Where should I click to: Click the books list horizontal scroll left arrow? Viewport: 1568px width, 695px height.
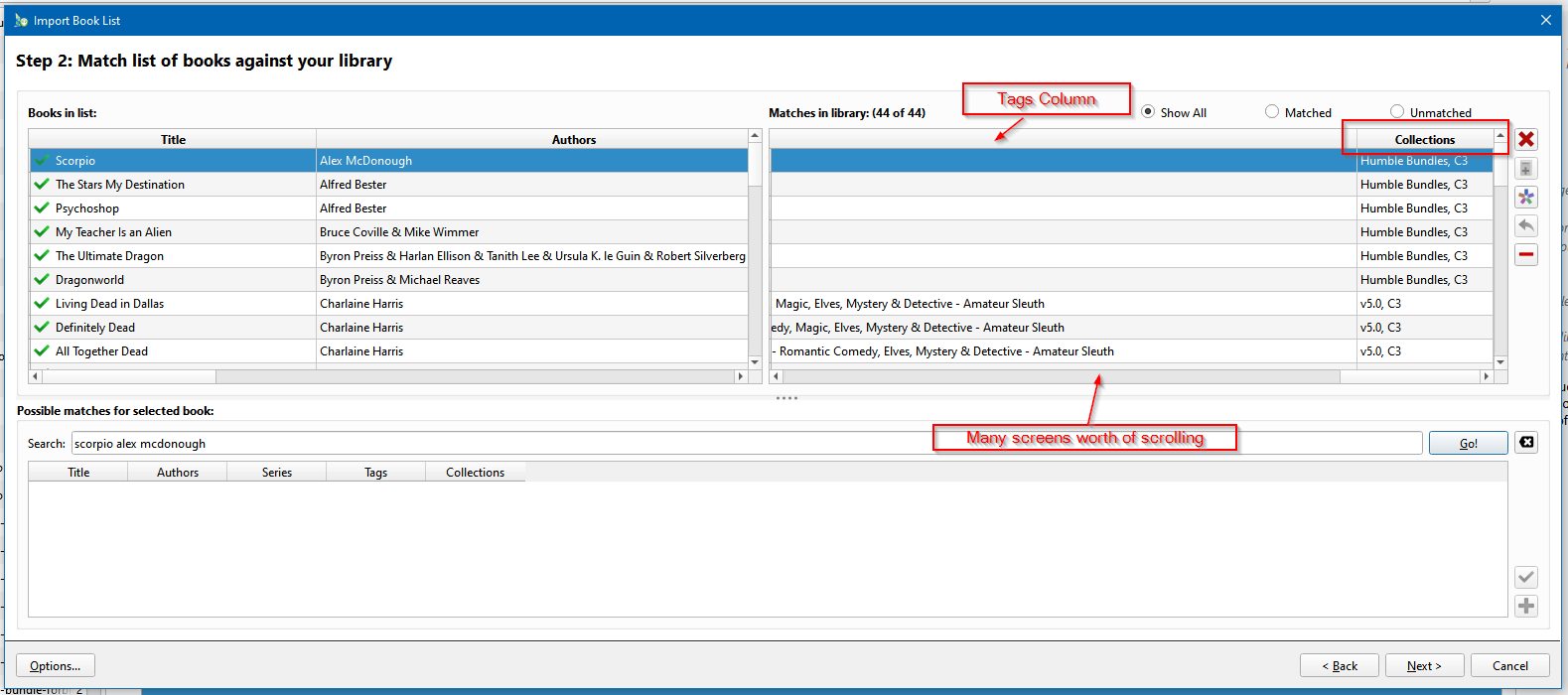click(x=37, y=376)
